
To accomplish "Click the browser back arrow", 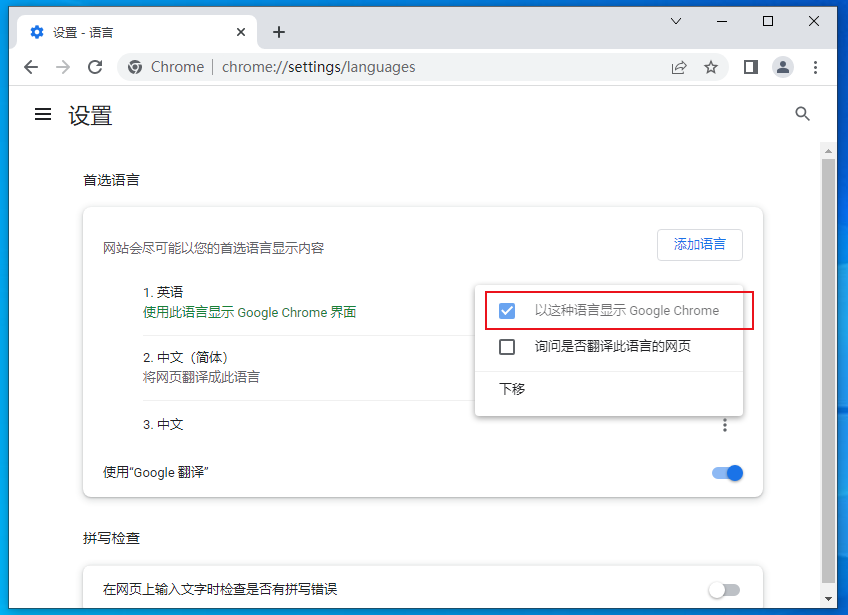I will [31, 67].
